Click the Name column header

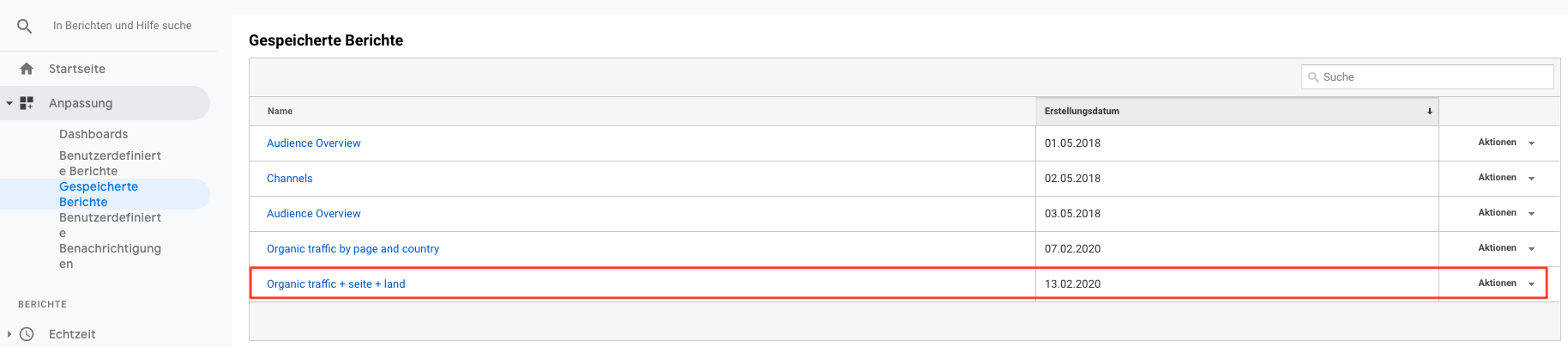pyautogui.click(x=280, y=112)
